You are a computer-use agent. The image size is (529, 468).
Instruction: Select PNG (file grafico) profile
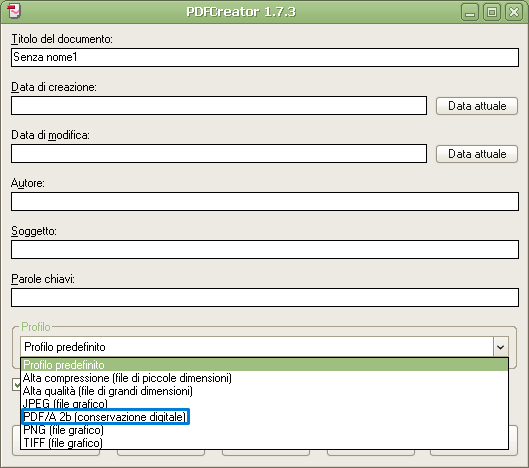coord(264,430)
